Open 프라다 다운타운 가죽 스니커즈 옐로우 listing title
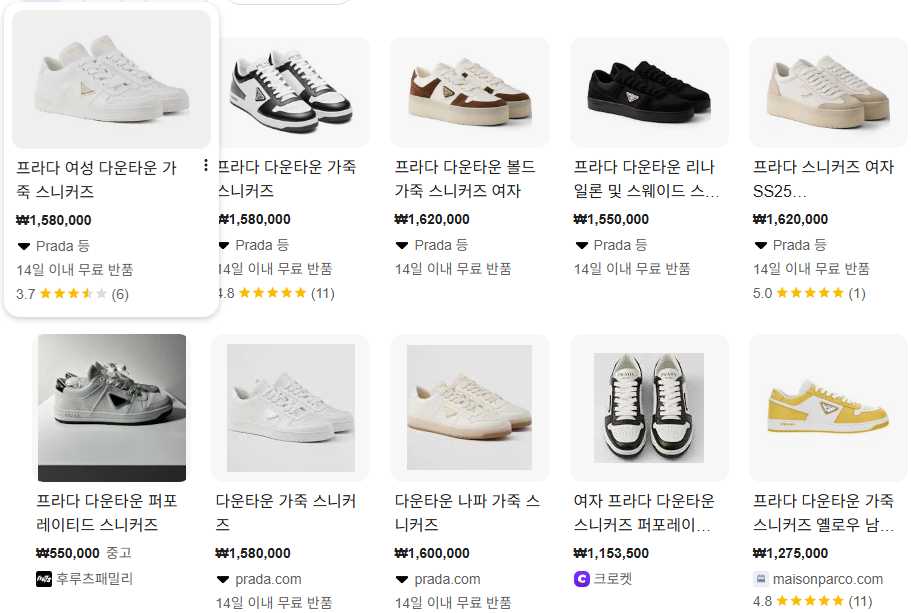This screenshot has width=911, height=613. [x=823, y=512]
